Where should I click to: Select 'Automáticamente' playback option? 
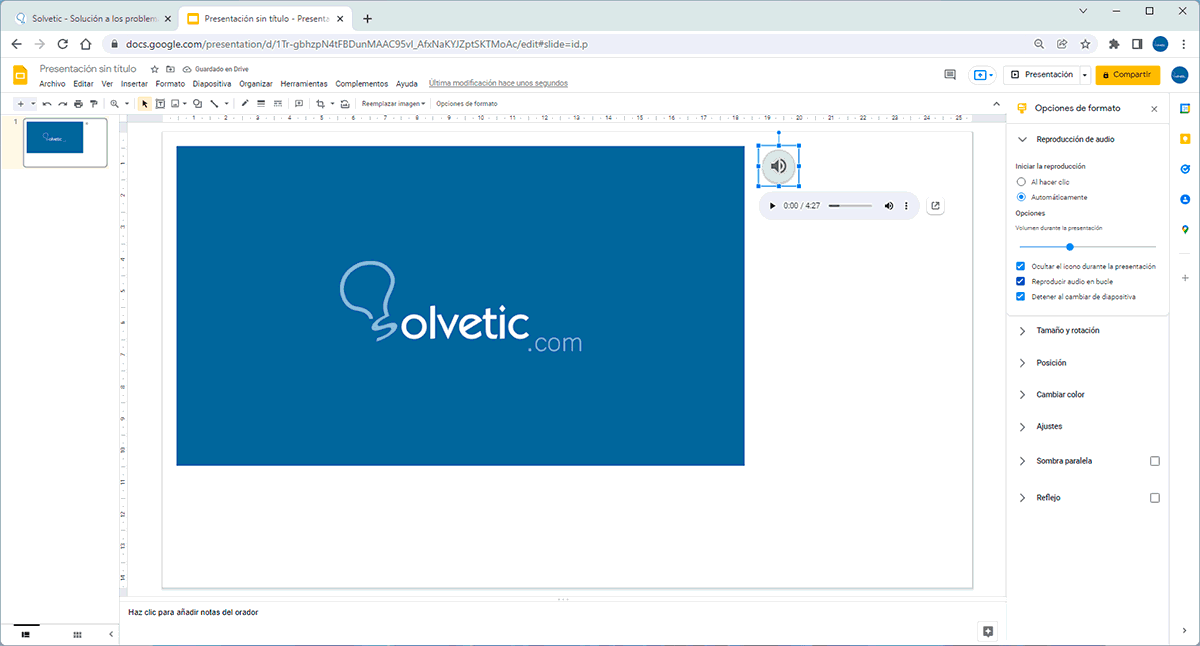pyautogui.click(x=1021, y=197)
